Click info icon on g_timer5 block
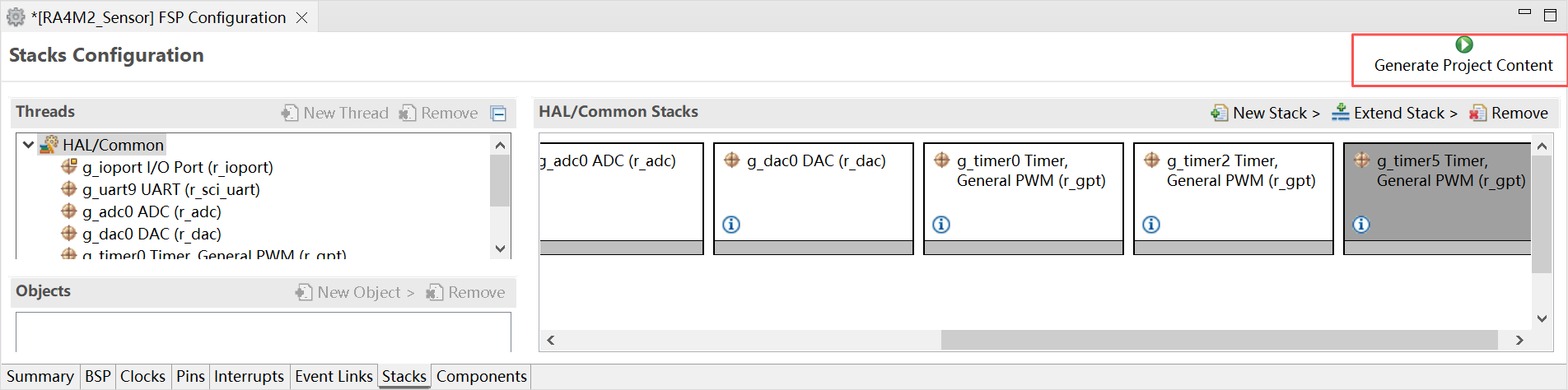Image resolution: width=1568 pixels, height=390 pixels. (1361, 225)
